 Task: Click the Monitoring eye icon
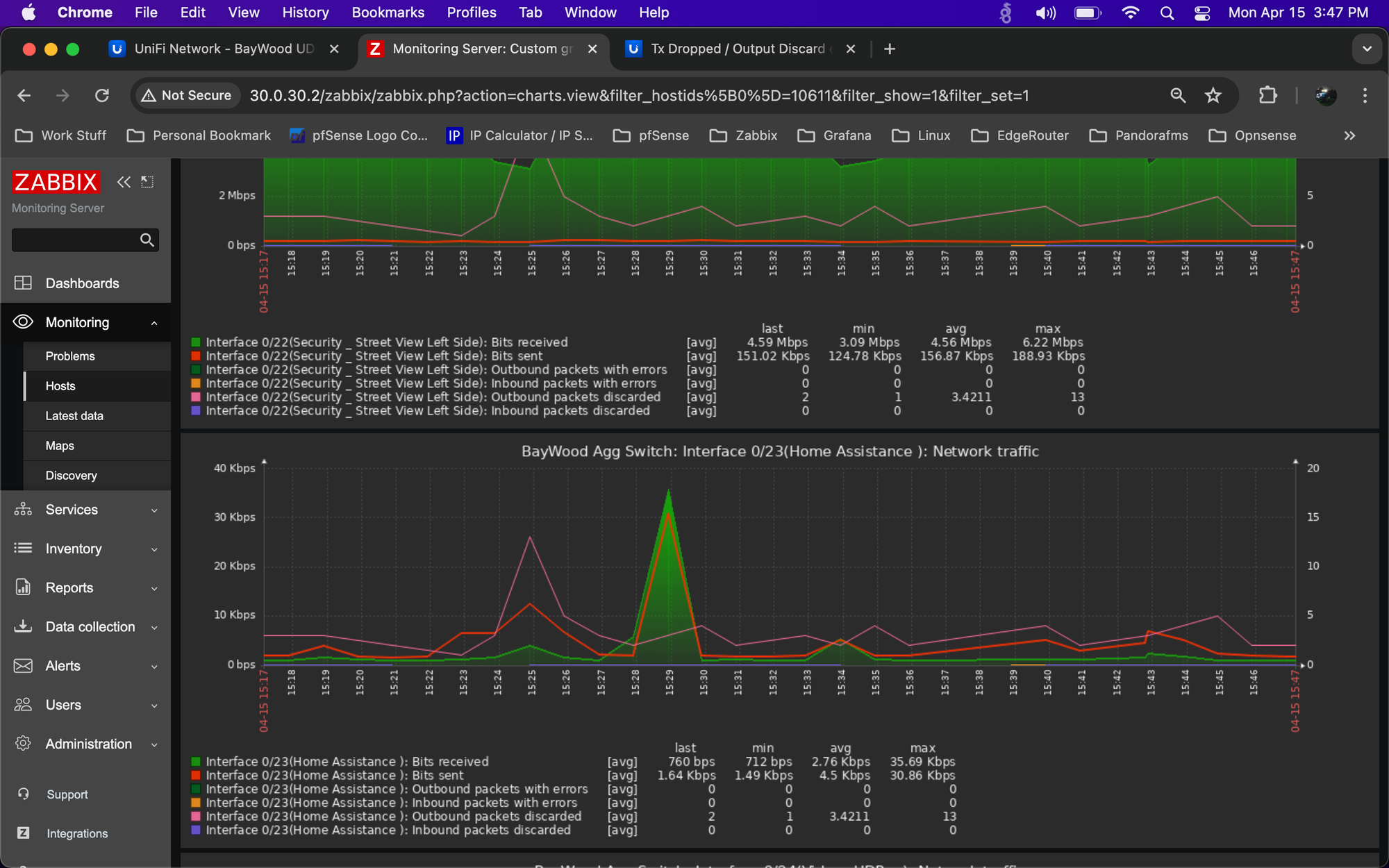(x=23, y=322)
